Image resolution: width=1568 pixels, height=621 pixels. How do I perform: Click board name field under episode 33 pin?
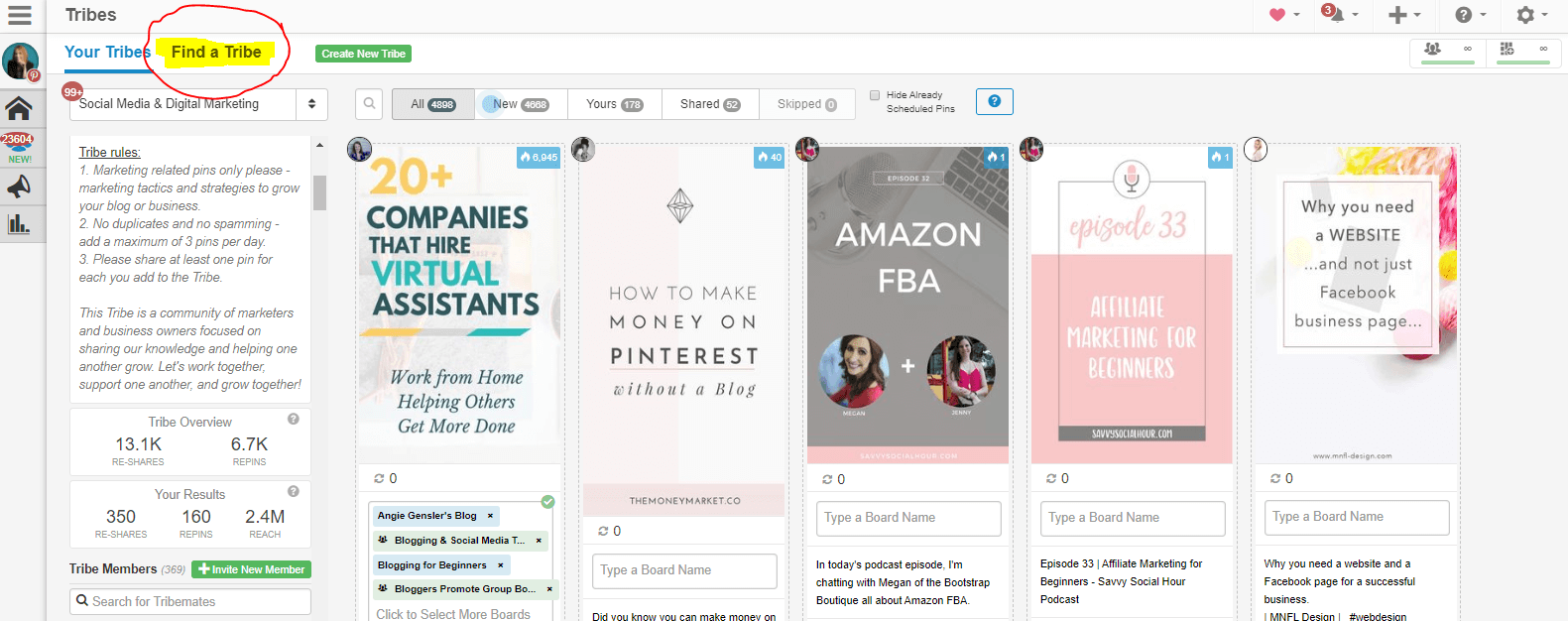click(1133, 518)
